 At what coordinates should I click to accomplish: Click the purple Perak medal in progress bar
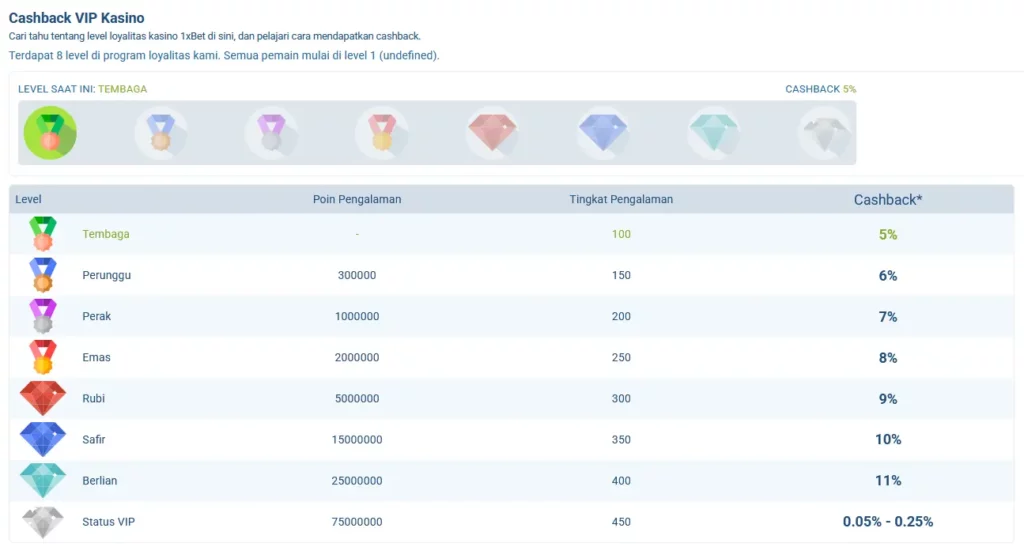[x=271, y=133]
